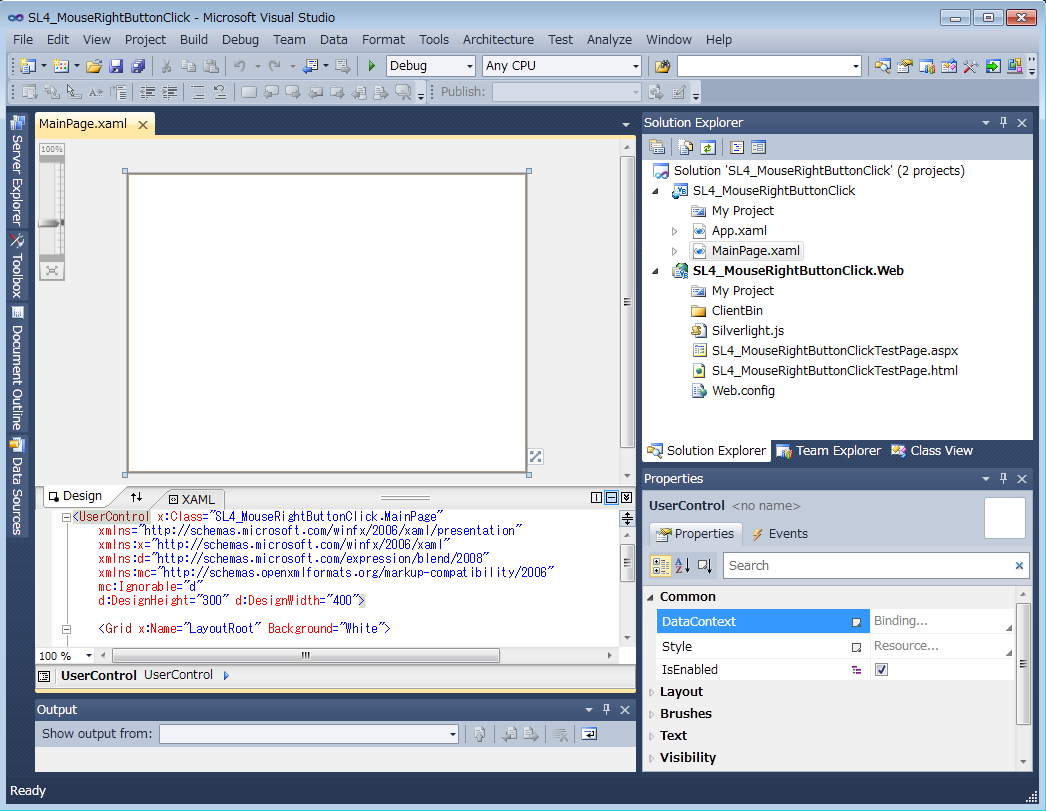Click the Server Explorer side tab
Screen dimensions: 1046x811
click(17, 172)
